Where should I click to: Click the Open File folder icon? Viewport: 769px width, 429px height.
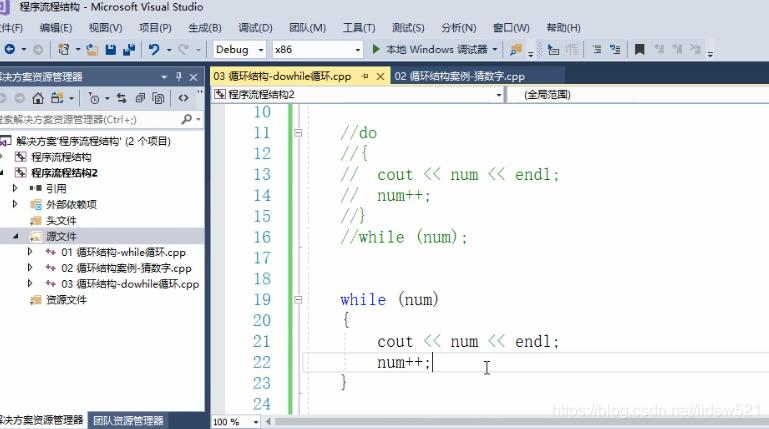[92, 49]
